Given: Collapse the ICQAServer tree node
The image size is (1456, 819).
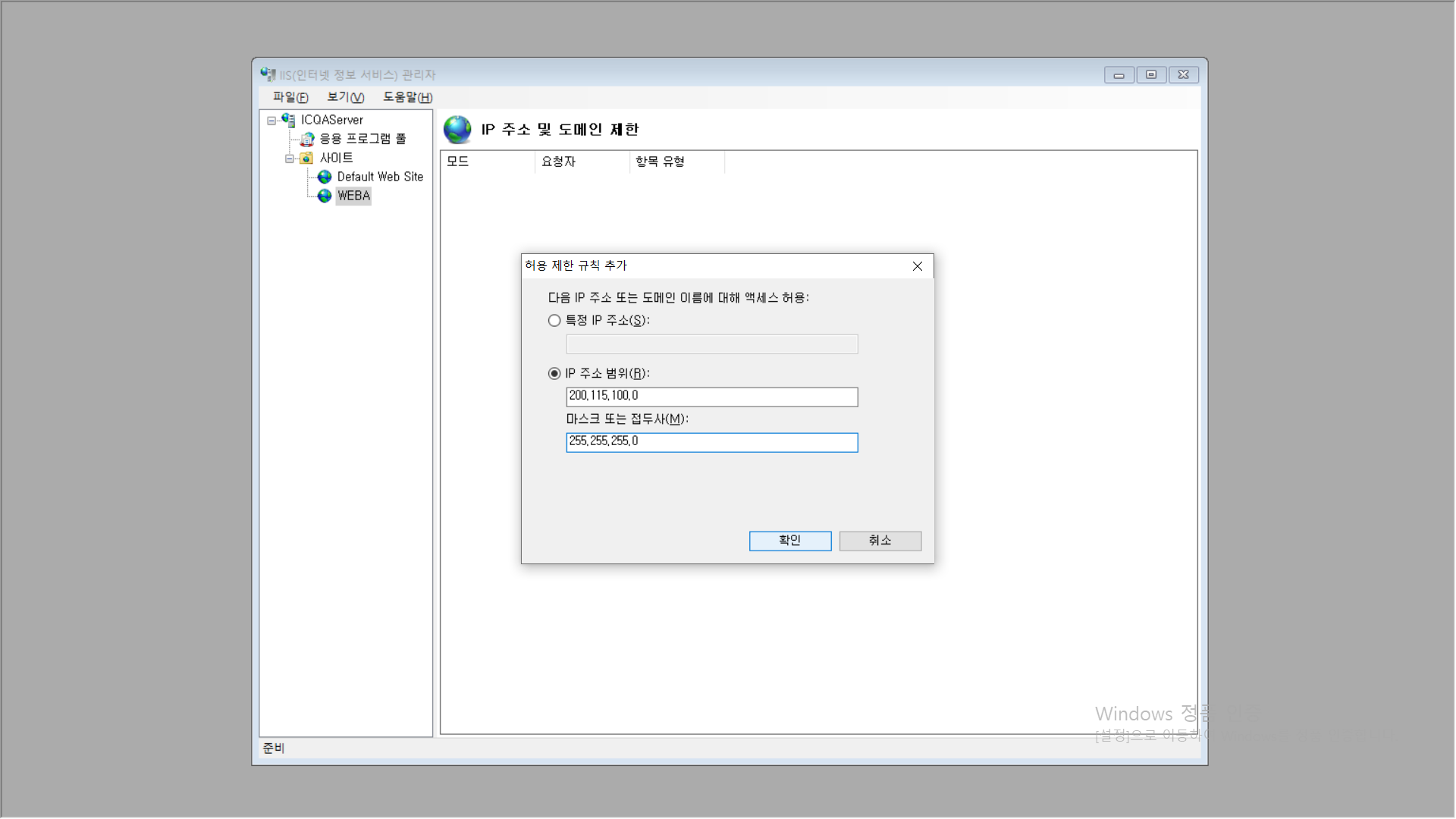Looking at the screenshot, I should coord(271,121).
